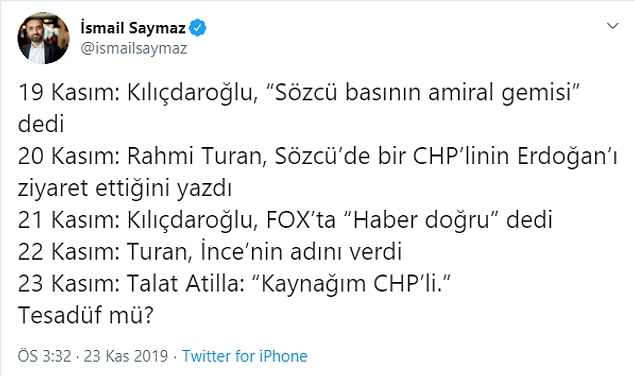Click the Haber doğru quoted phrase
This screenshot has width=635, height=376.
[420, 220]
